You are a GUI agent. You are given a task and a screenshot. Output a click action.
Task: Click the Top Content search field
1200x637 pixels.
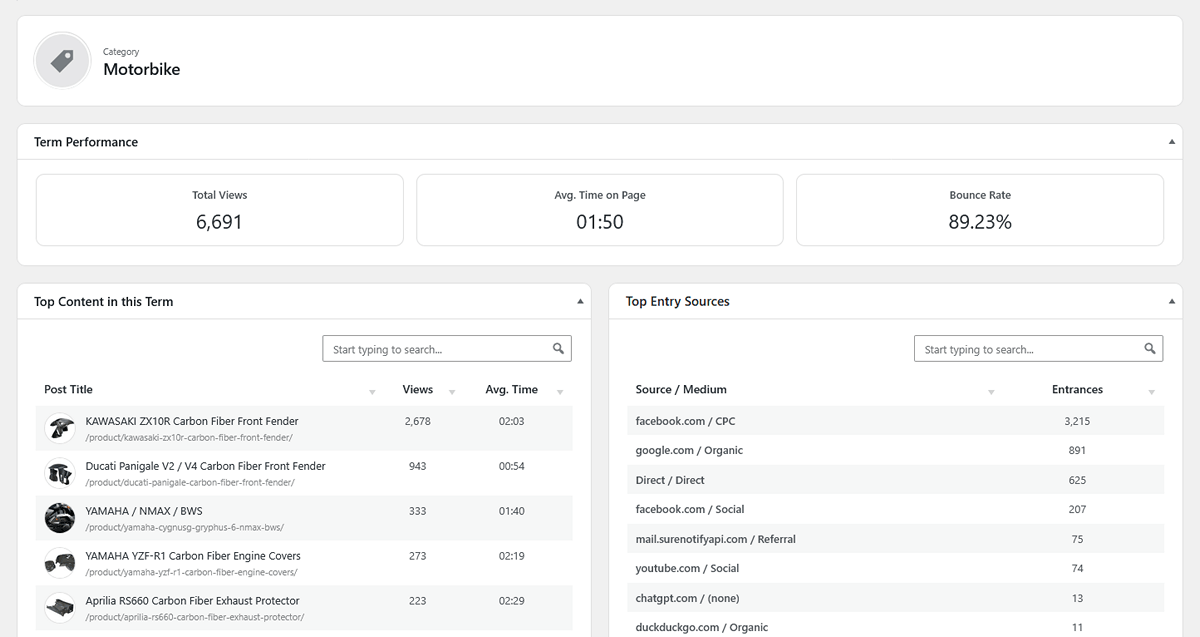[x=447, y=349]
